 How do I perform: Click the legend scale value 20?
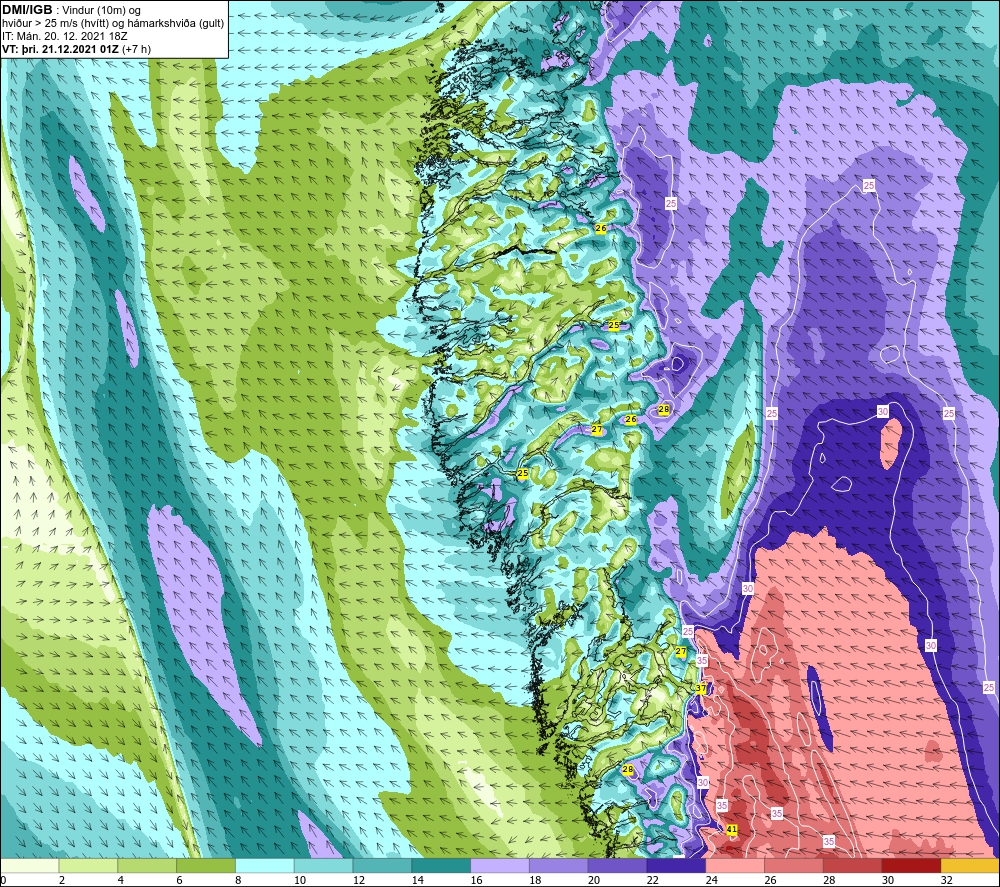pos(594,881)
